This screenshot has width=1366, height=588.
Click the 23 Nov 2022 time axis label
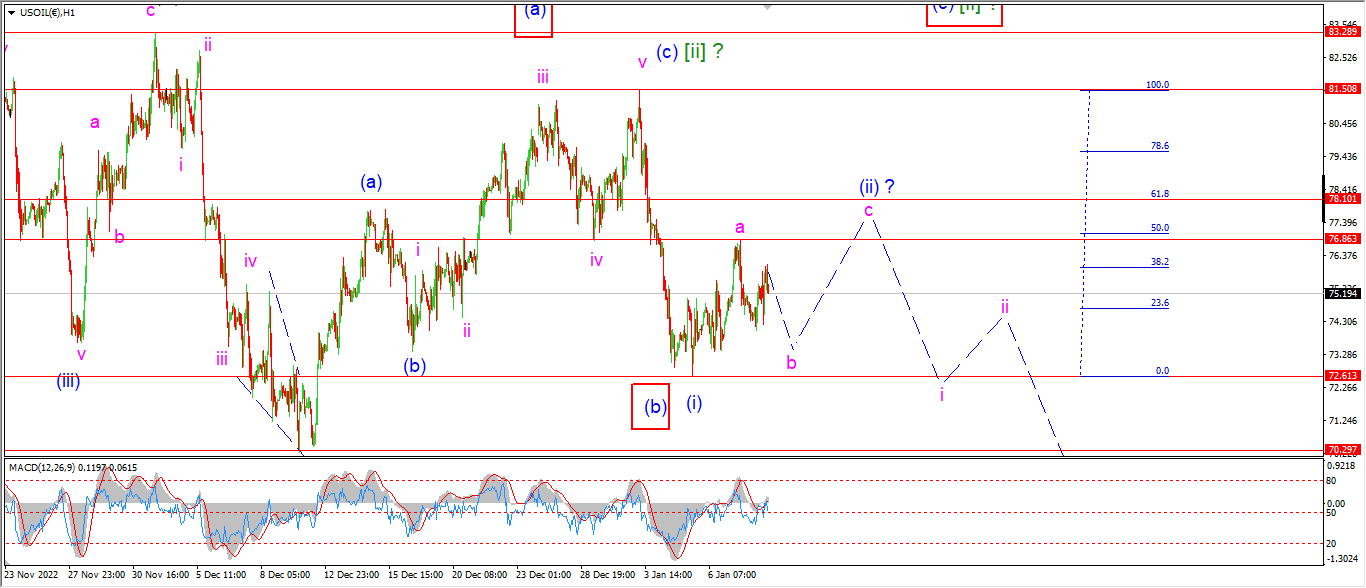tap(33, 575)
